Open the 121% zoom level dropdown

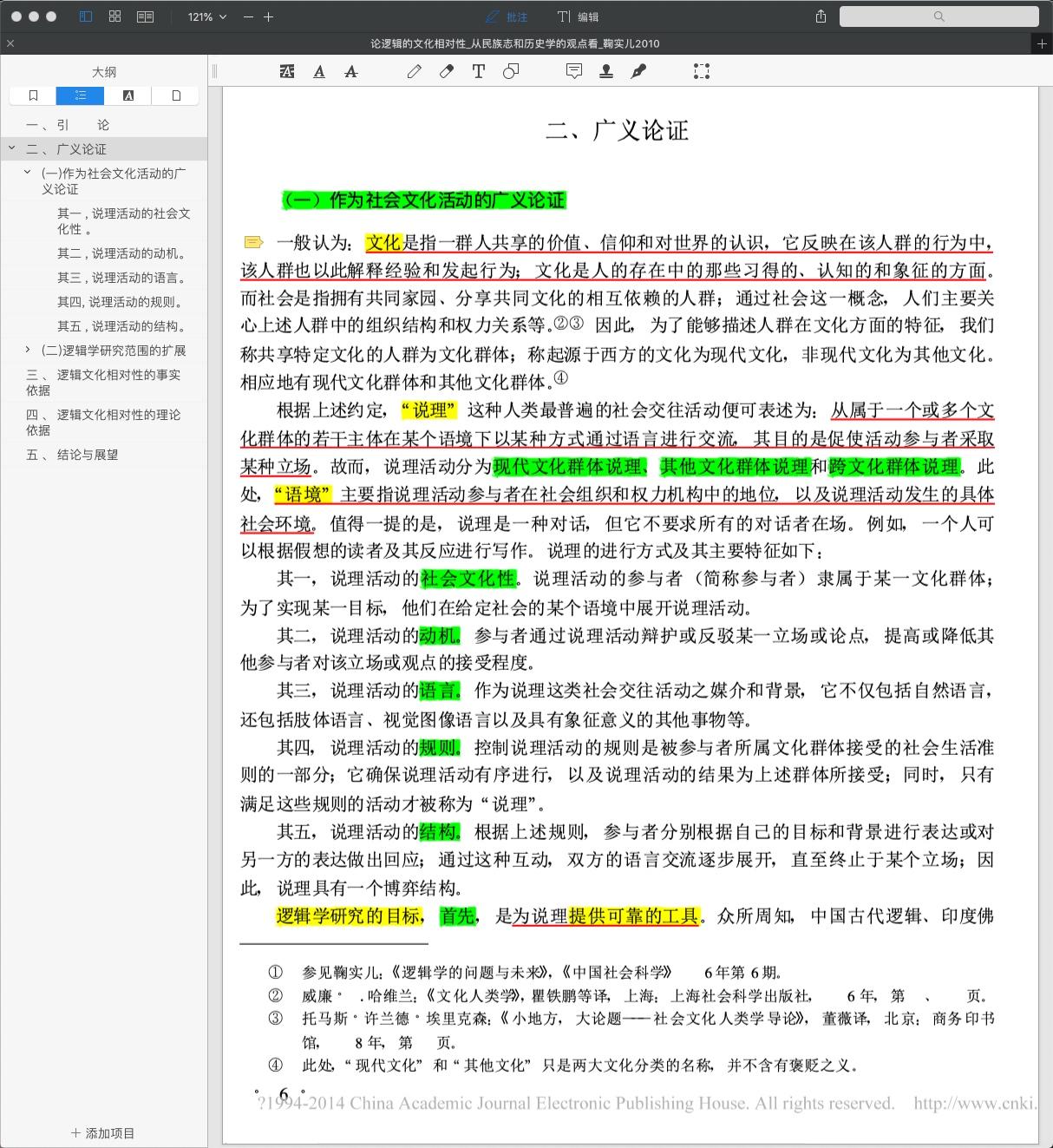pyautogui.click(x=206, y=16)
